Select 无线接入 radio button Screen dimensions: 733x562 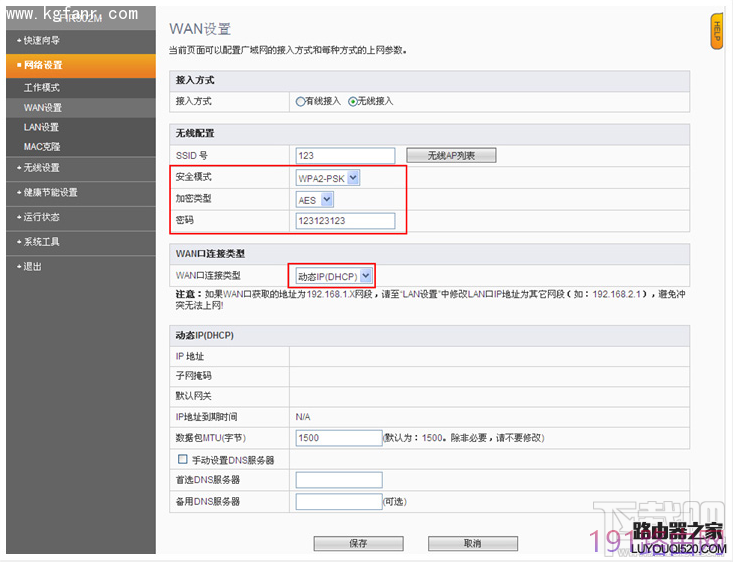click(353, 101)
